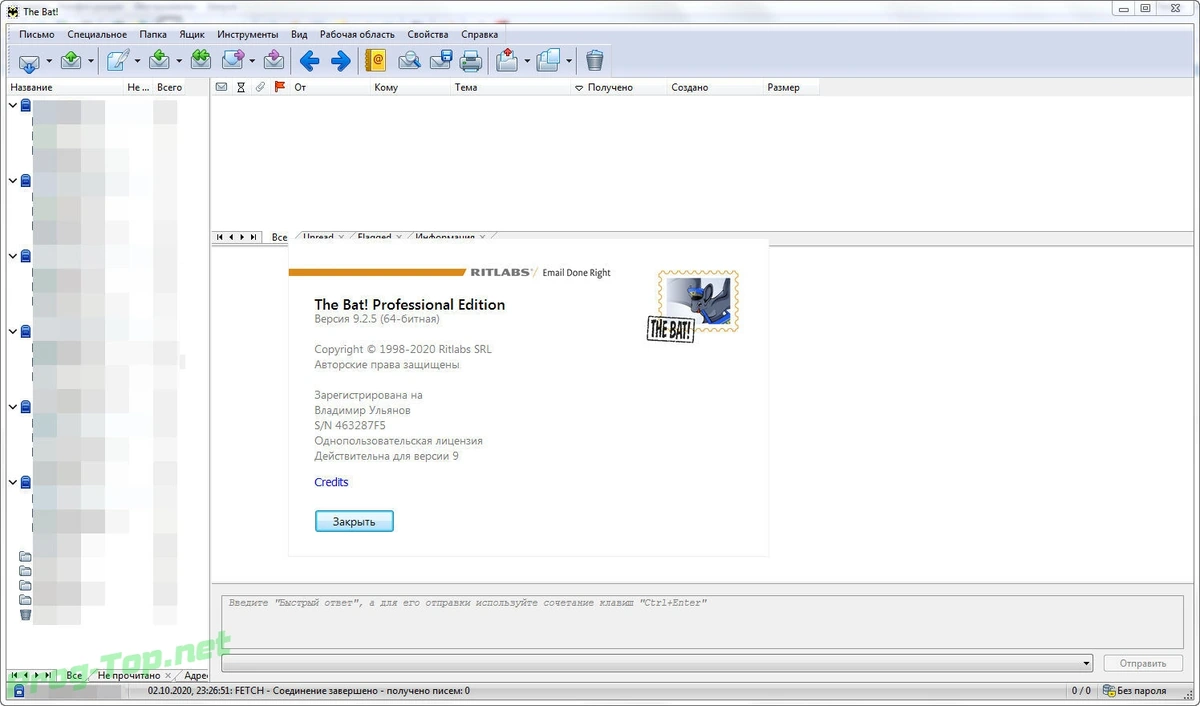Click the Print icon in toolbar
This screenshot has width=1200, height=706.
coord(470,61)
